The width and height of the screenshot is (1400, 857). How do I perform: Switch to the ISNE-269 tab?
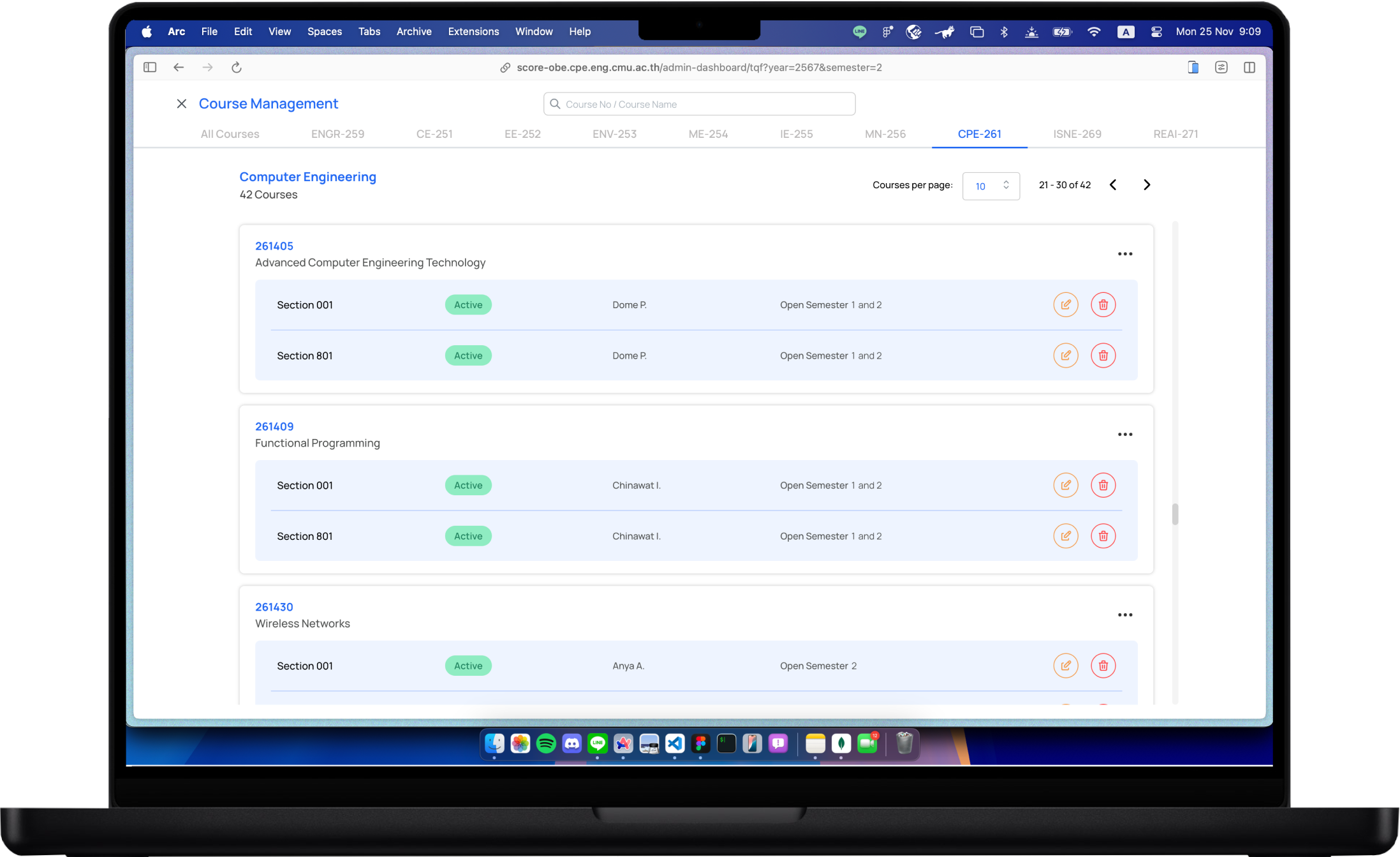click(1077, 134)
